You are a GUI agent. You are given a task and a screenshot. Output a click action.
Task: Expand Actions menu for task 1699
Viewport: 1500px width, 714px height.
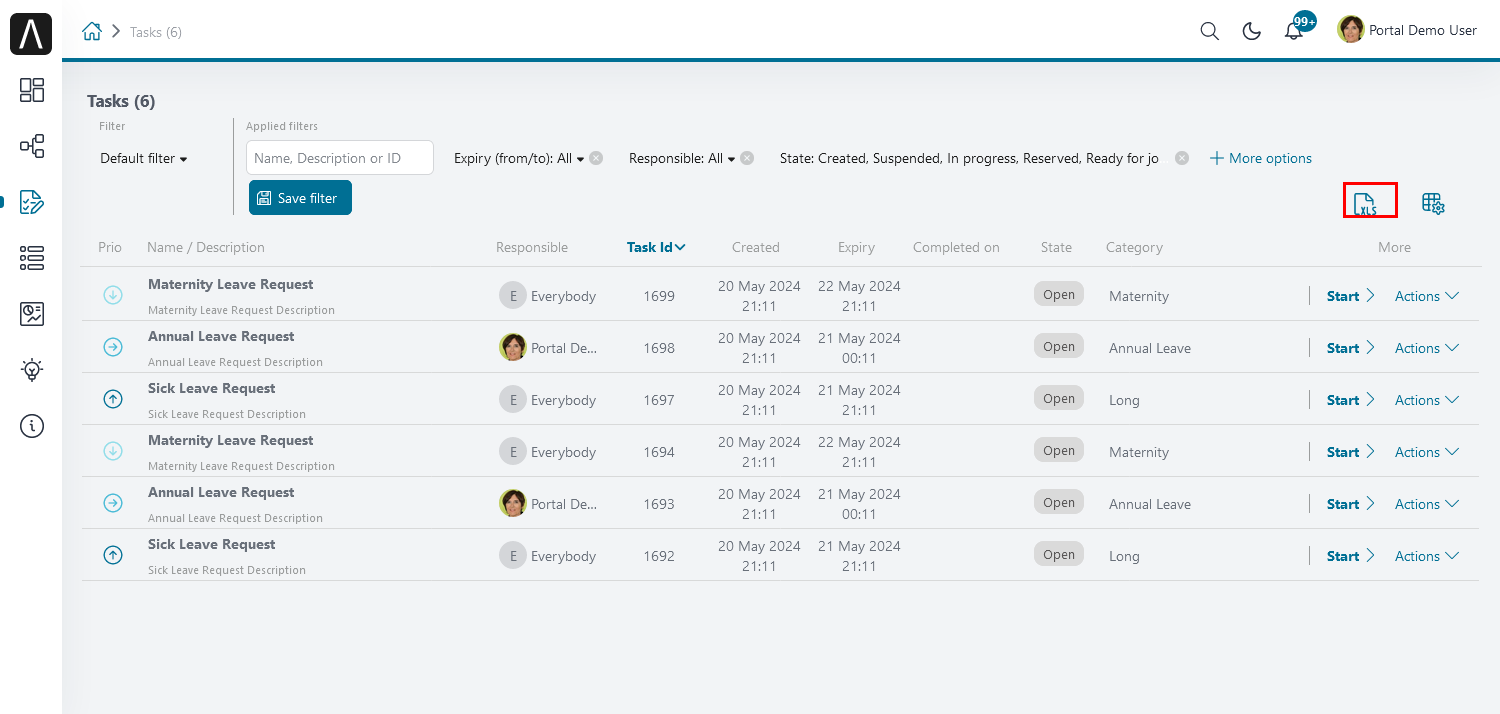pyautogui.click(x=1427, y=296)
